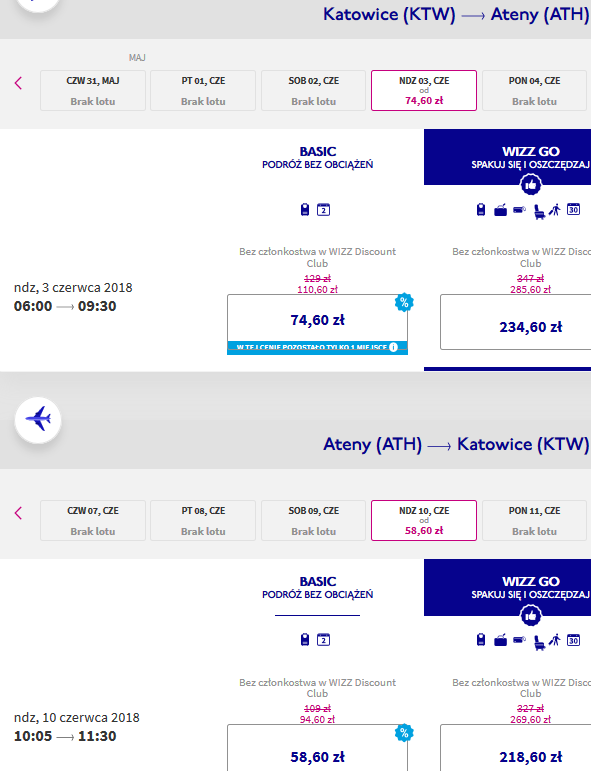
Task: Click the luggage icon under return BASIC fare
Action: [x=305, y=640]
